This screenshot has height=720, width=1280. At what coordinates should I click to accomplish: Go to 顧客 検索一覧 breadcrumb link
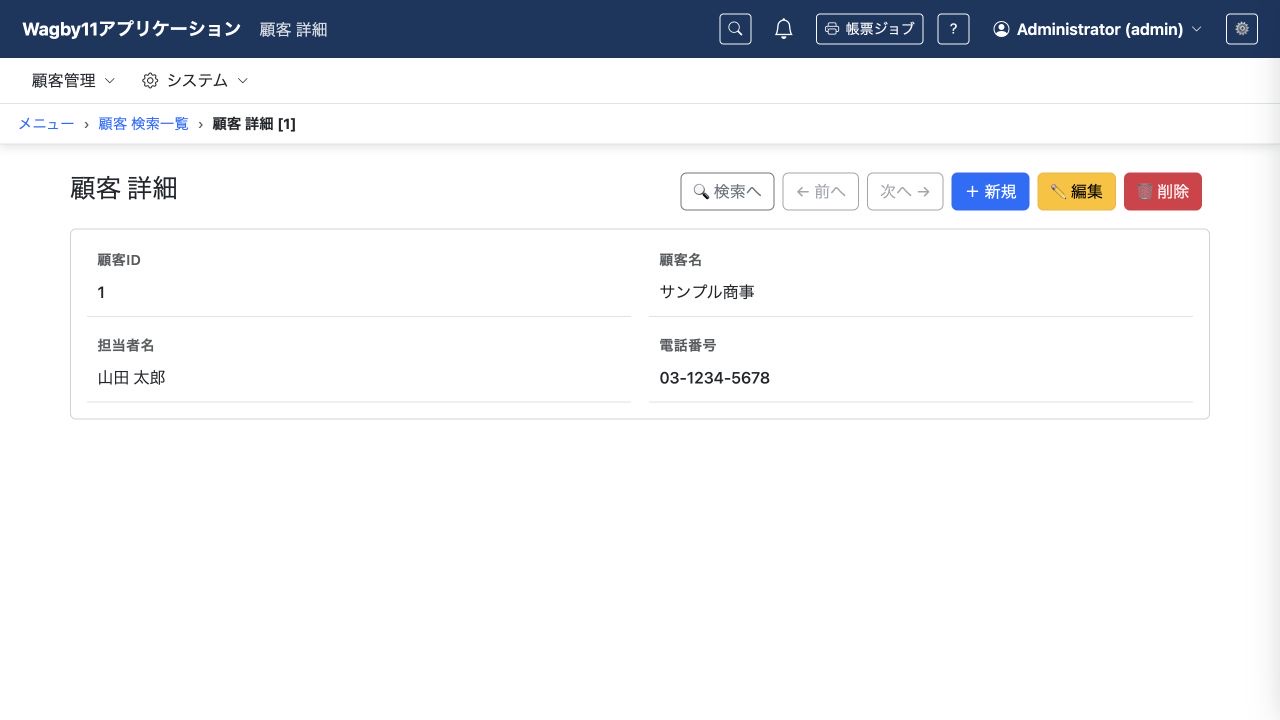coord(143,124)
